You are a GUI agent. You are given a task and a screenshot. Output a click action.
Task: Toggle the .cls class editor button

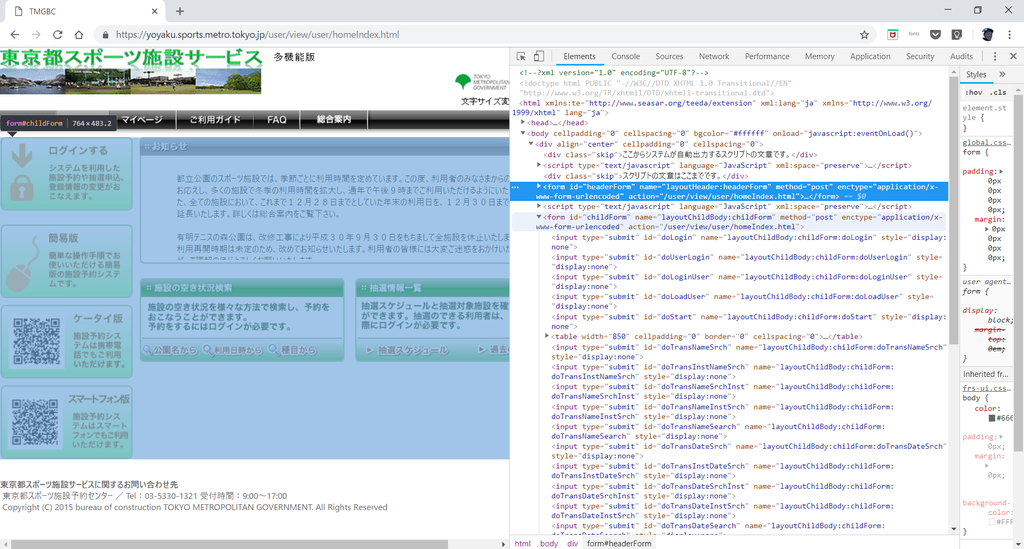click(999, 93)
